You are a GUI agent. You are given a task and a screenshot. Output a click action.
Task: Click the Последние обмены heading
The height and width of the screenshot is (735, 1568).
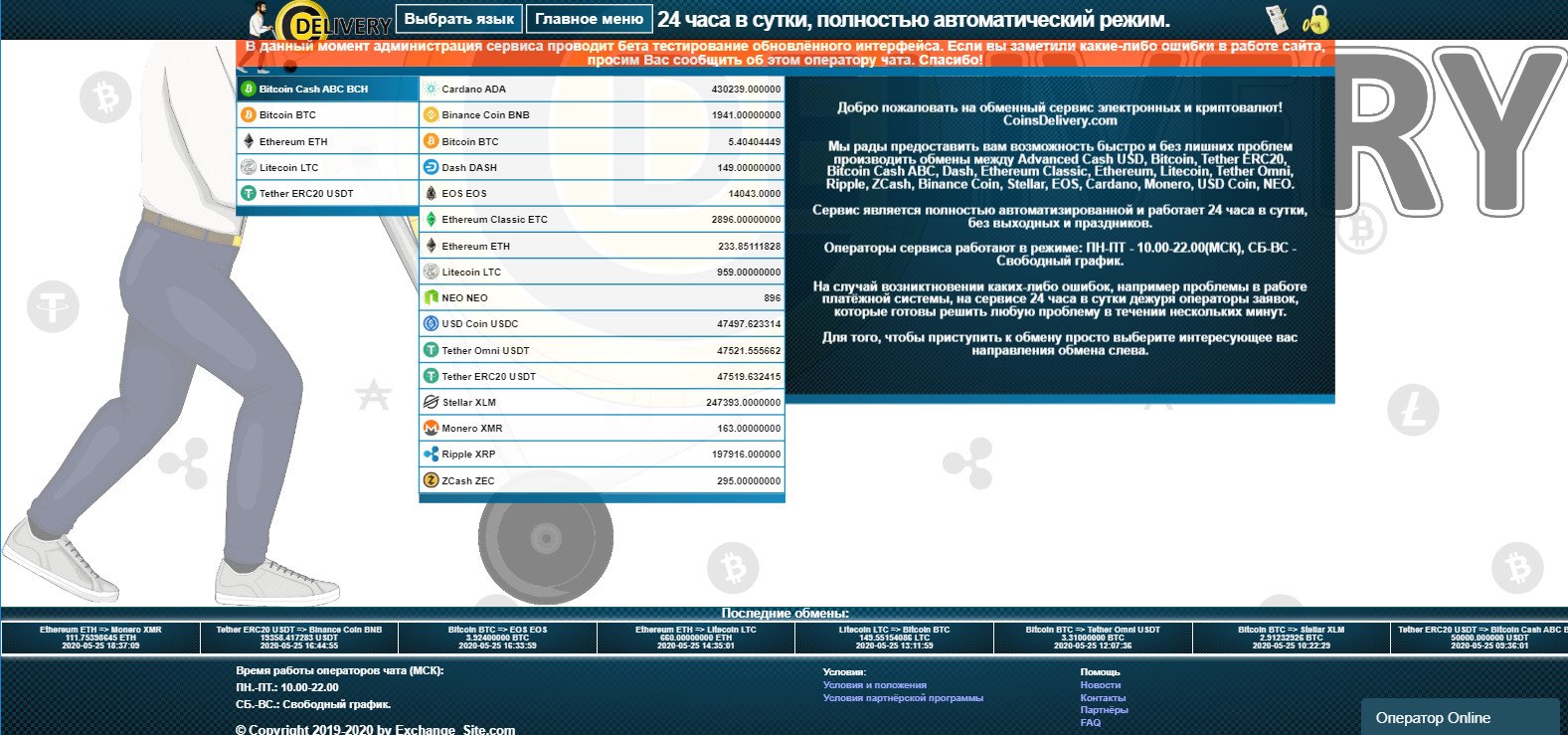784,614
